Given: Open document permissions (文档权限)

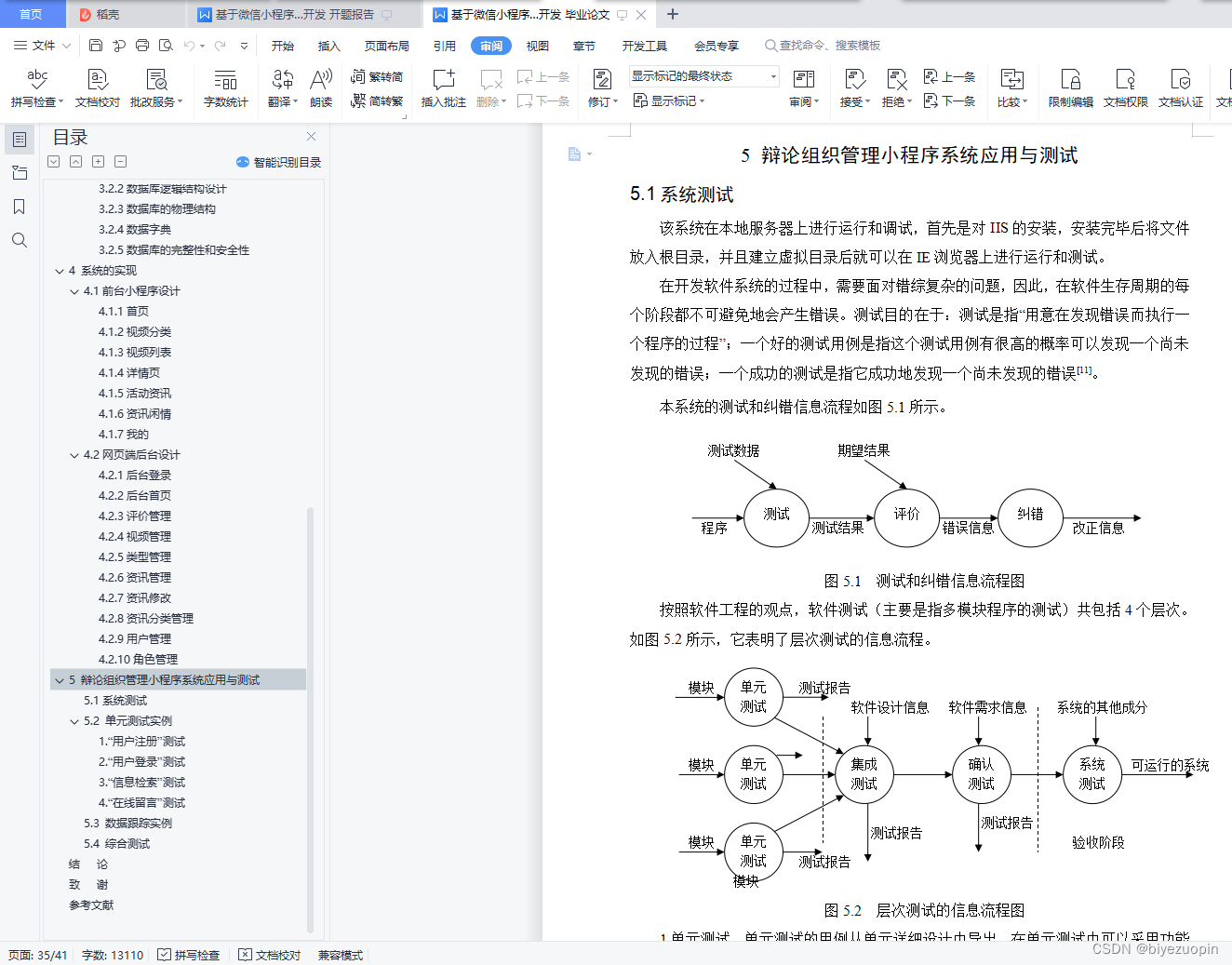Looking at the screenshot, I should click(1126, 87).
